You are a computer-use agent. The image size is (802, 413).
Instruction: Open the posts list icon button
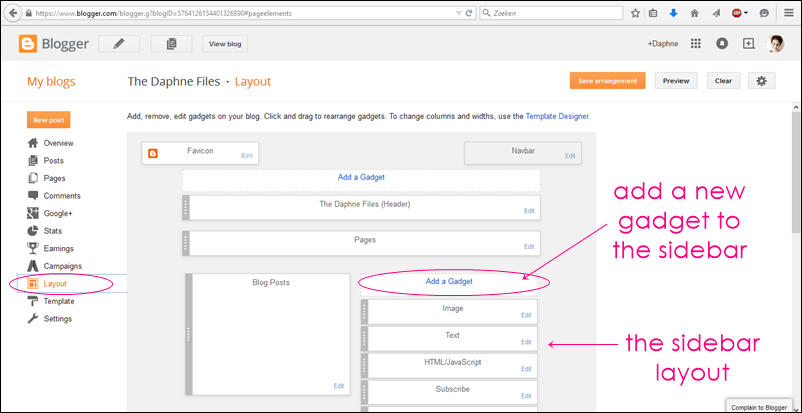point(171,44)
